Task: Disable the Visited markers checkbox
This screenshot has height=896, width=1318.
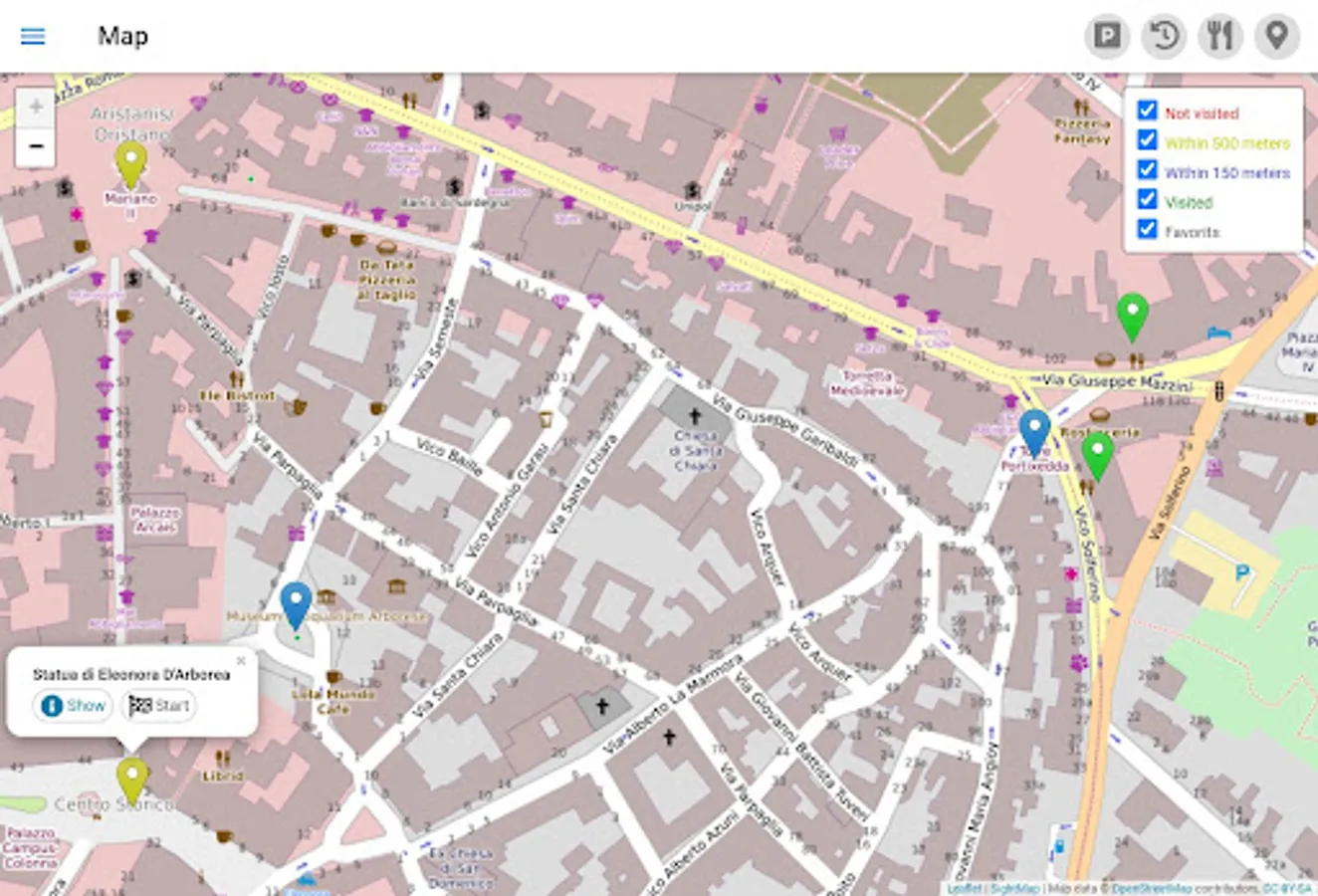Action: coord(1148,200)
